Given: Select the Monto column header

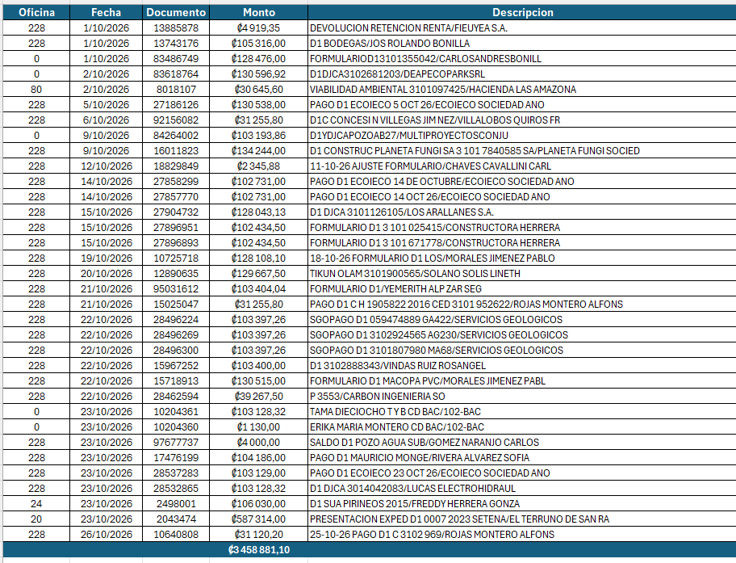Looking at the screenshot, I should (x=259, y=12).
